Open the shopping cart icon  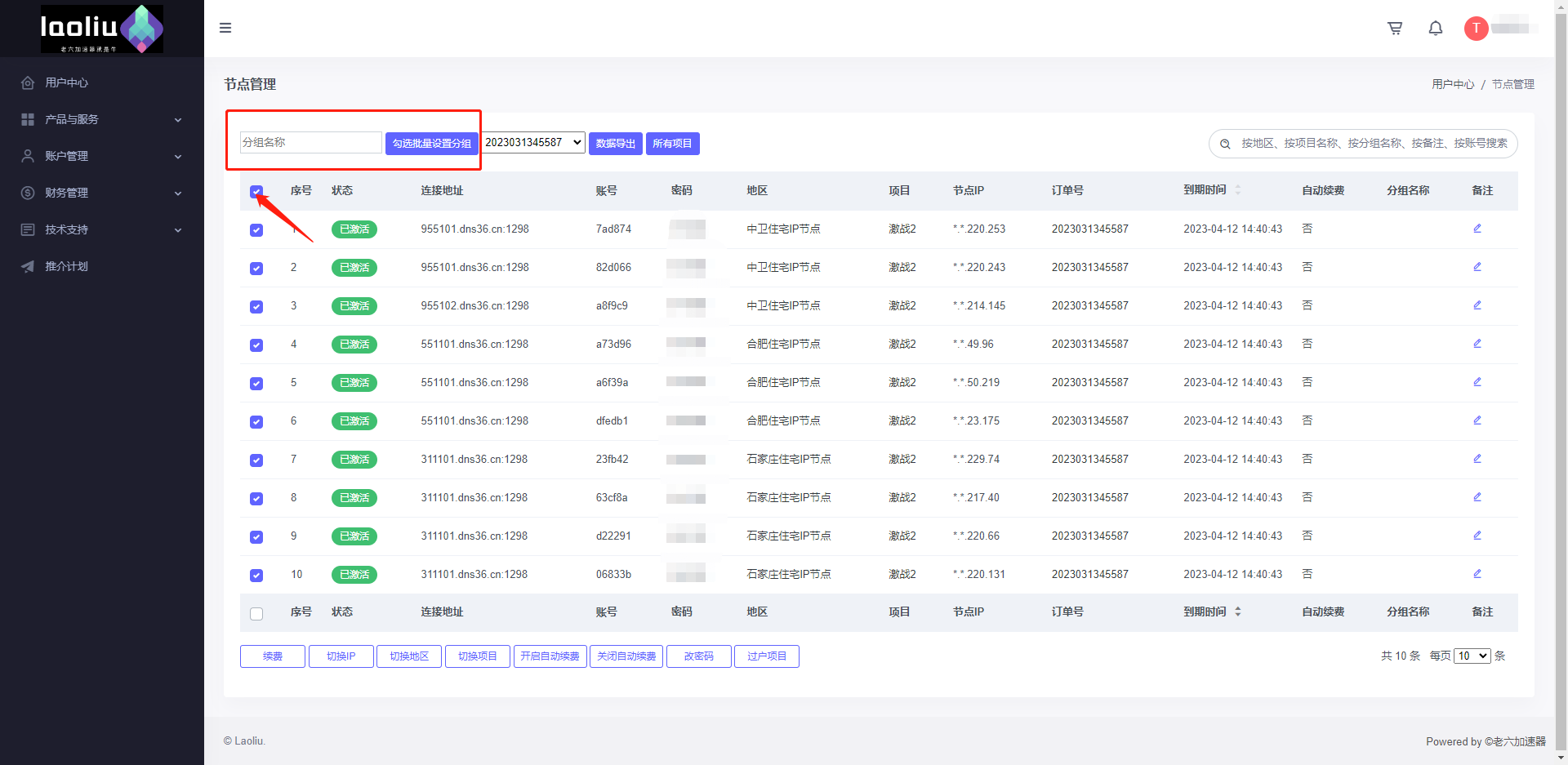1395,29
